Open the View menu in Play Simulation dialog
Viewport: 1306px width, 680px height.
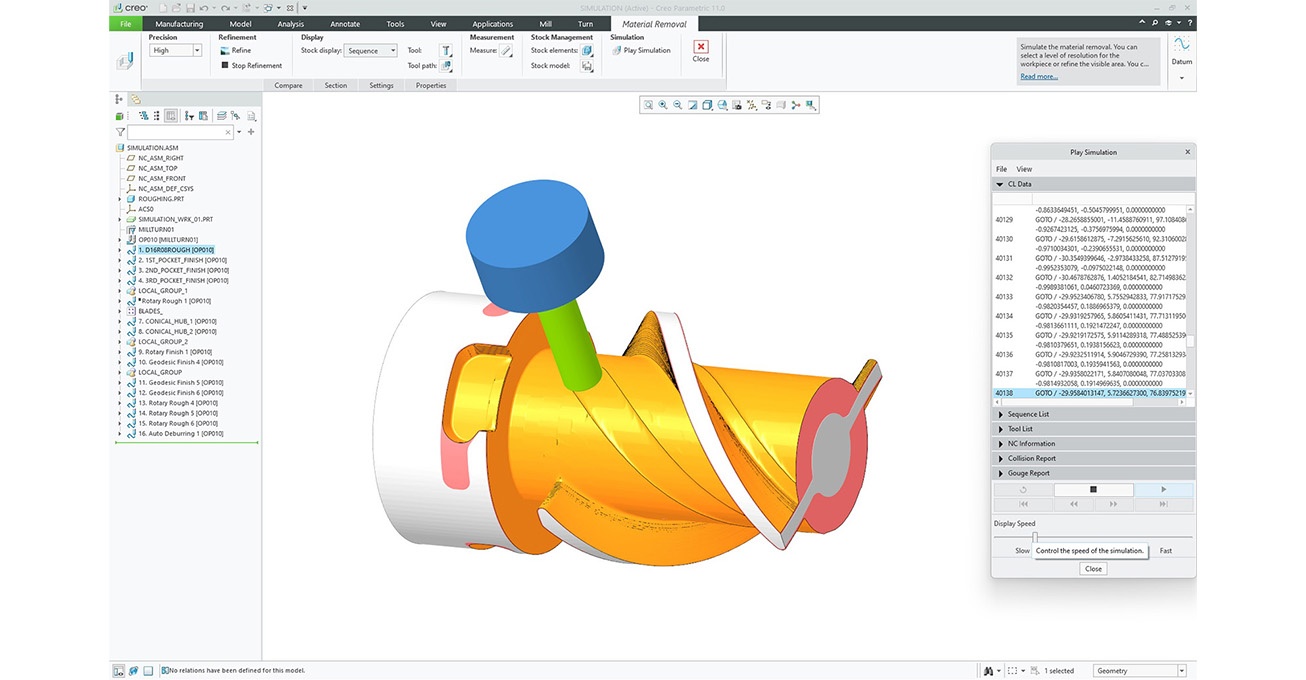[1024, 169]
